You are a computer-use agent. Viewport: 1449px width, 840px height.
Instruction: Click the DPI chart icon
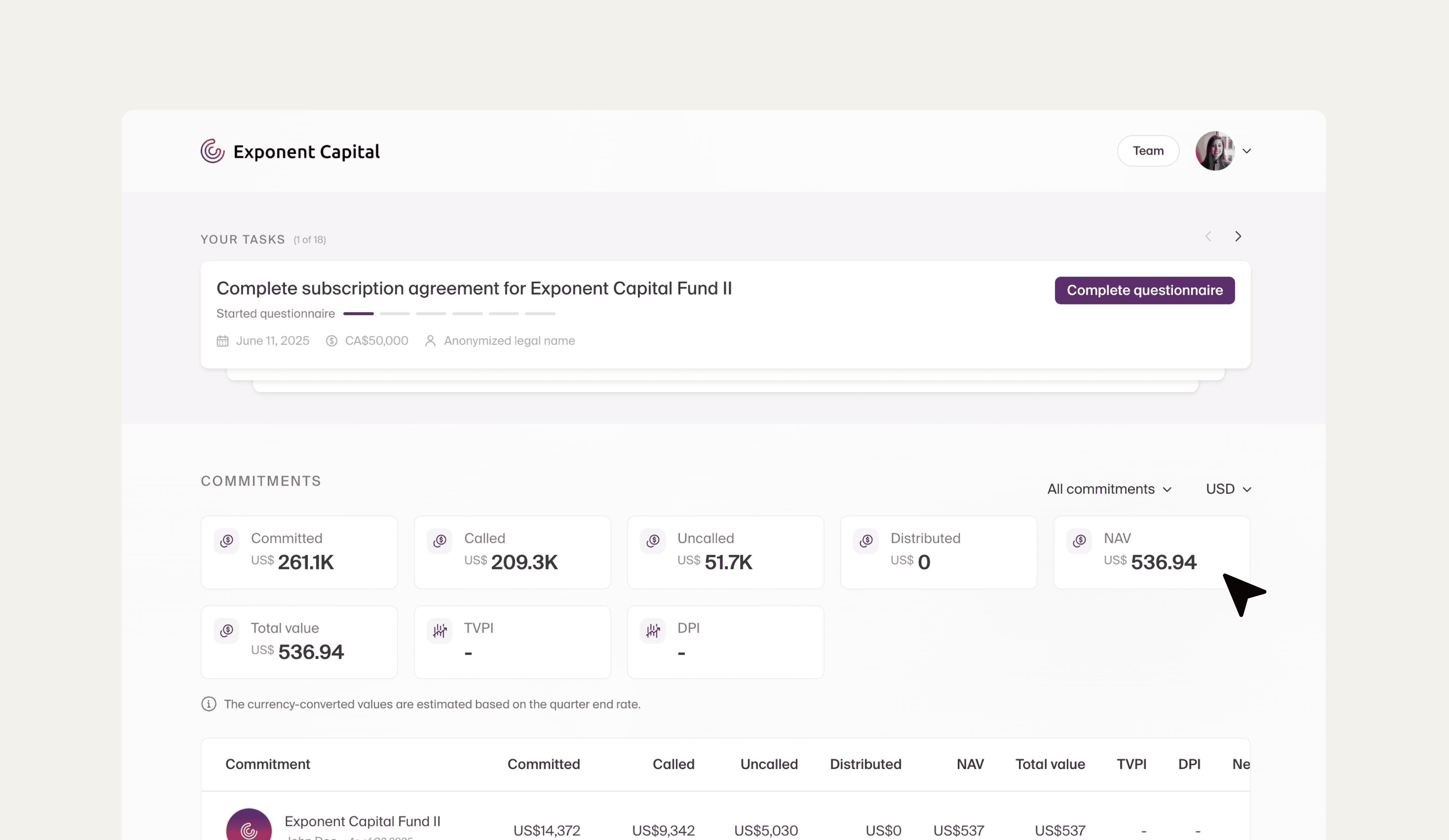pyautogui.click(x=653, y=630)
